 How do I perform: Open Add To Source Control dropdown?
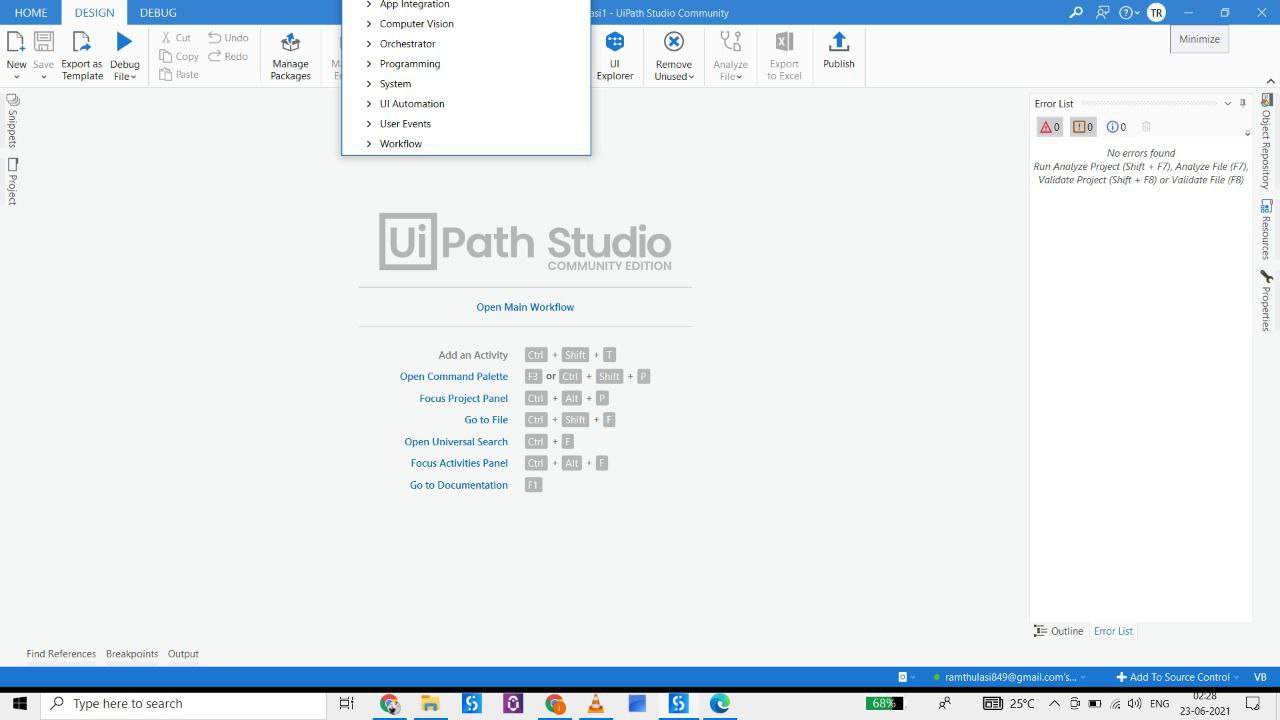(x=1177, y=677)
